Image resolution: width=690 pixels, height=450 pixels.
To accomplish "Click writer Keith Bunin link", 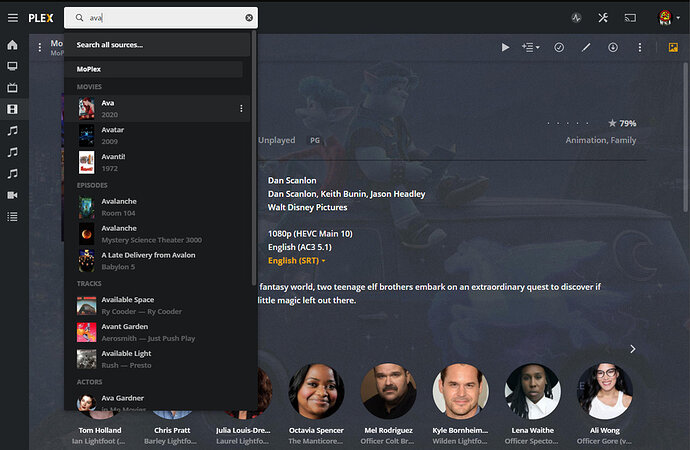I will tap(344, 194).
